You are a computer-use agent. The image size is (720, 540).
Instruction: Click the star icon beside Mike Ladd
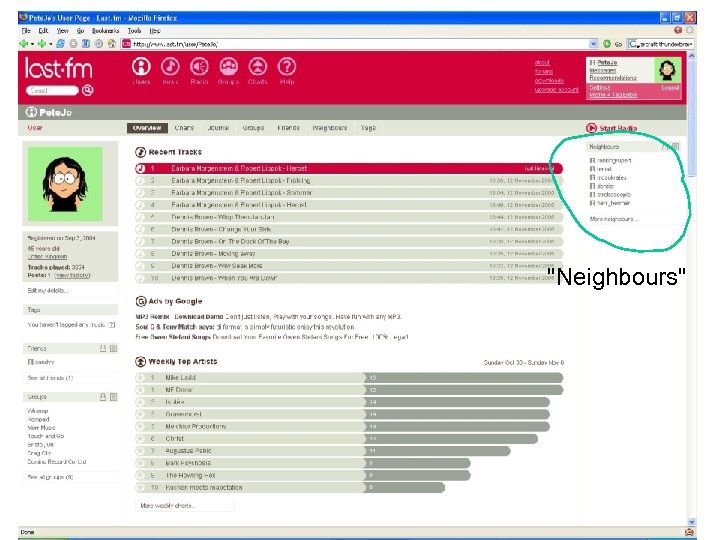coord(140,377)
